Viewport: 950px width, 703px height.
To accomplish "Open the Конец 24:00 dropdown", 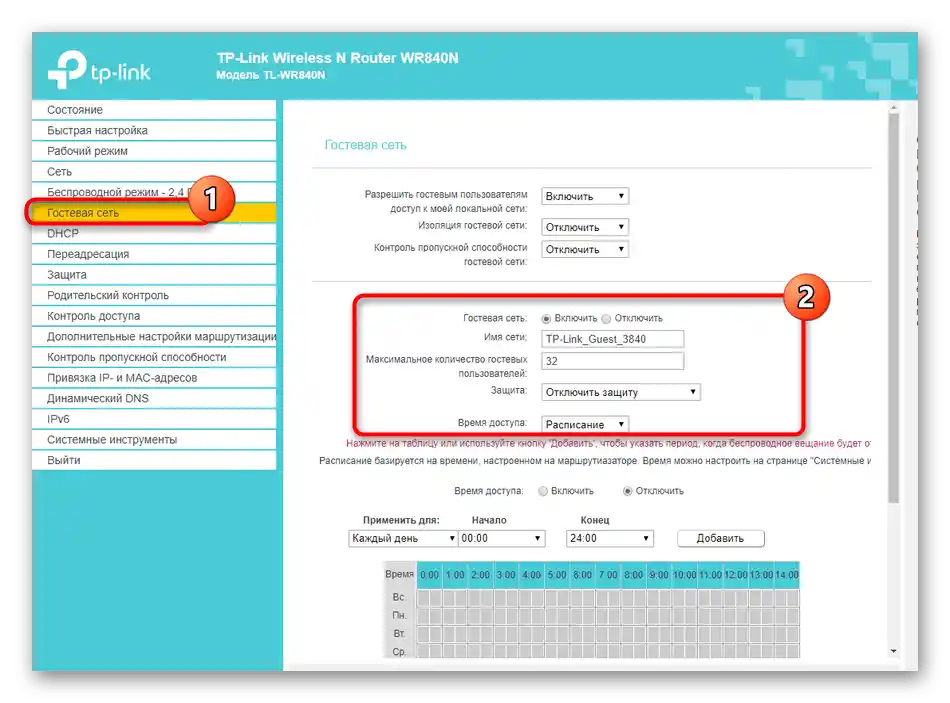I will [x=610, y=538].
